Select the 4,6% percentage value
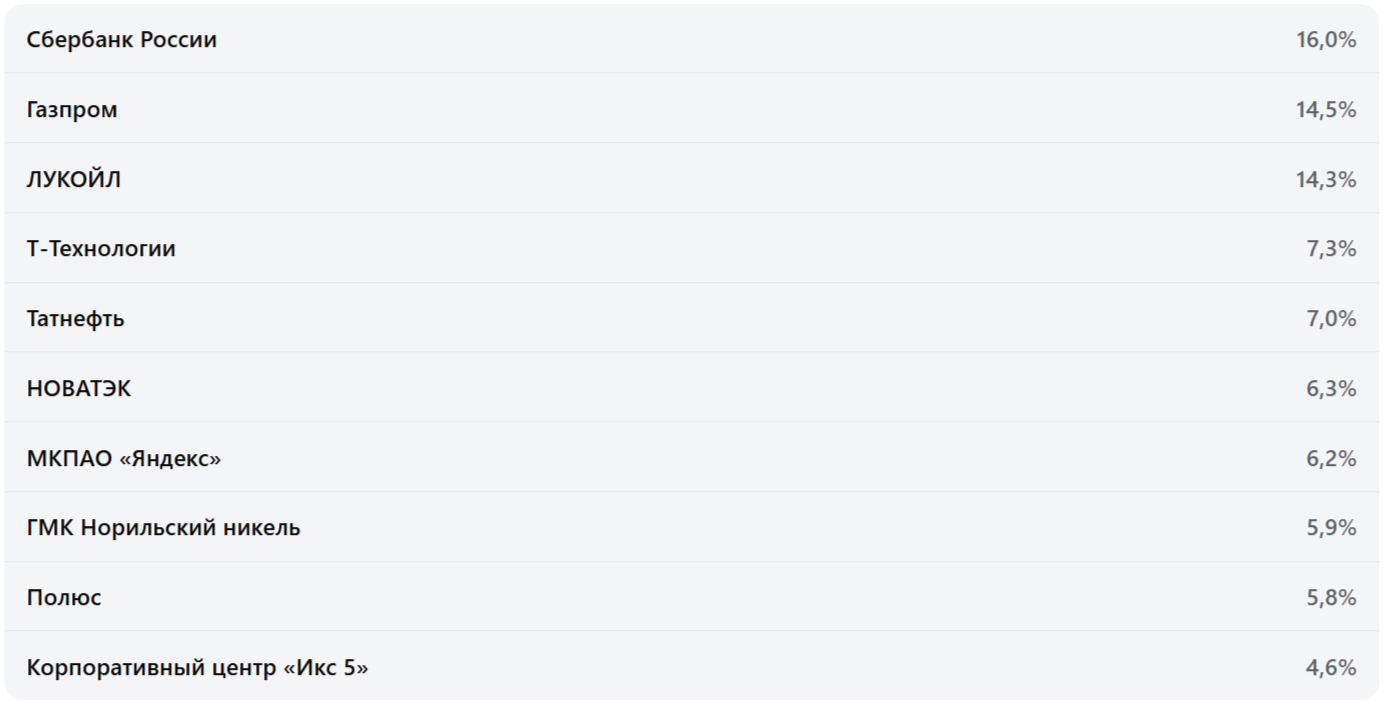This screenshot has height=701, width=1383. click(1331, 667)
